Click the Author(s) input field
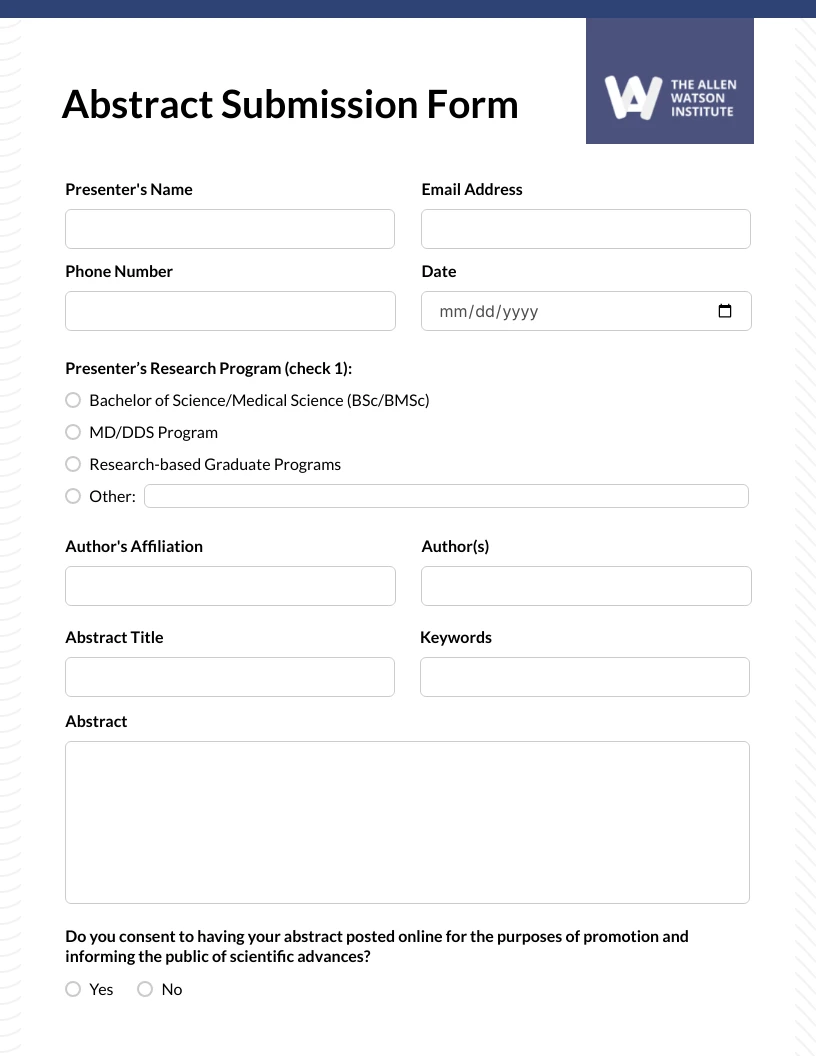 click(x=586, y=586)
